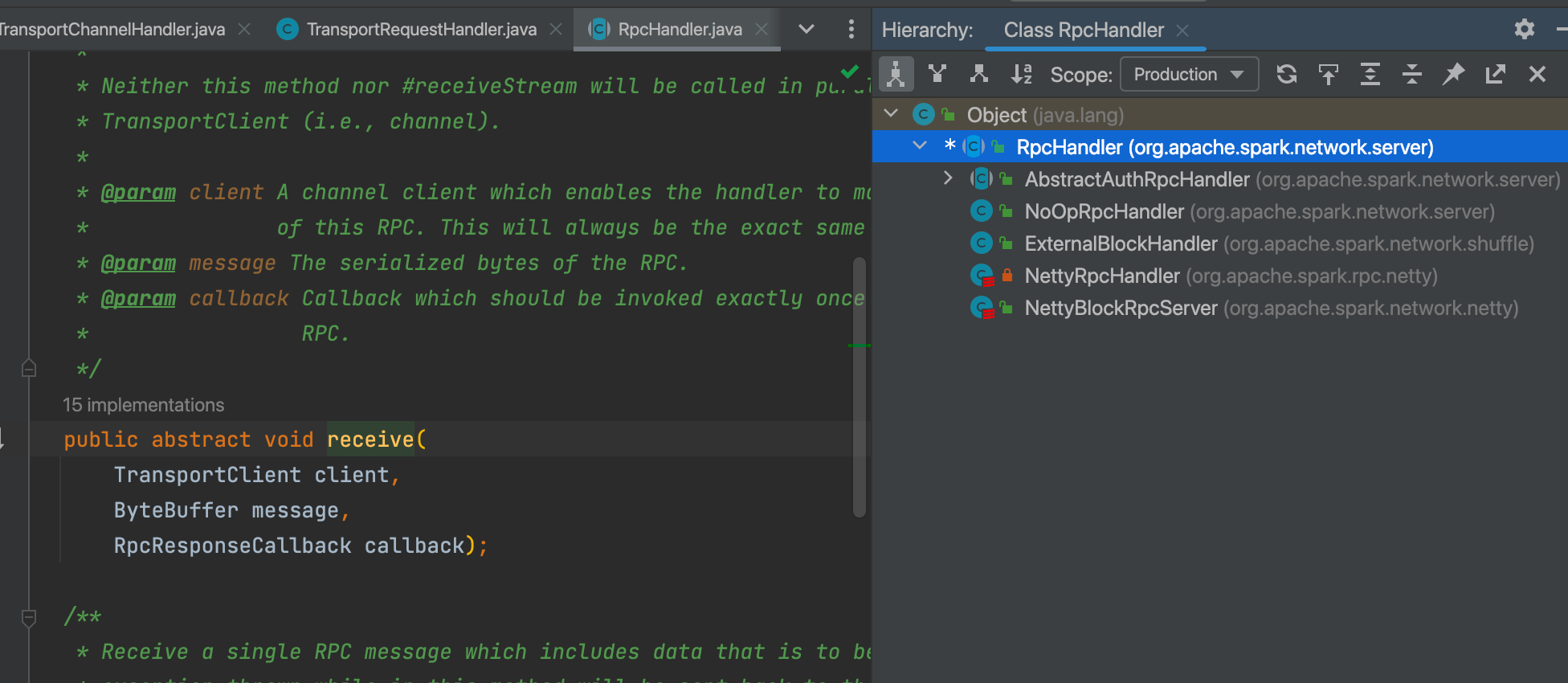
Task: Refresh the hierarchy tree
Action: [x=1287, y=75]
